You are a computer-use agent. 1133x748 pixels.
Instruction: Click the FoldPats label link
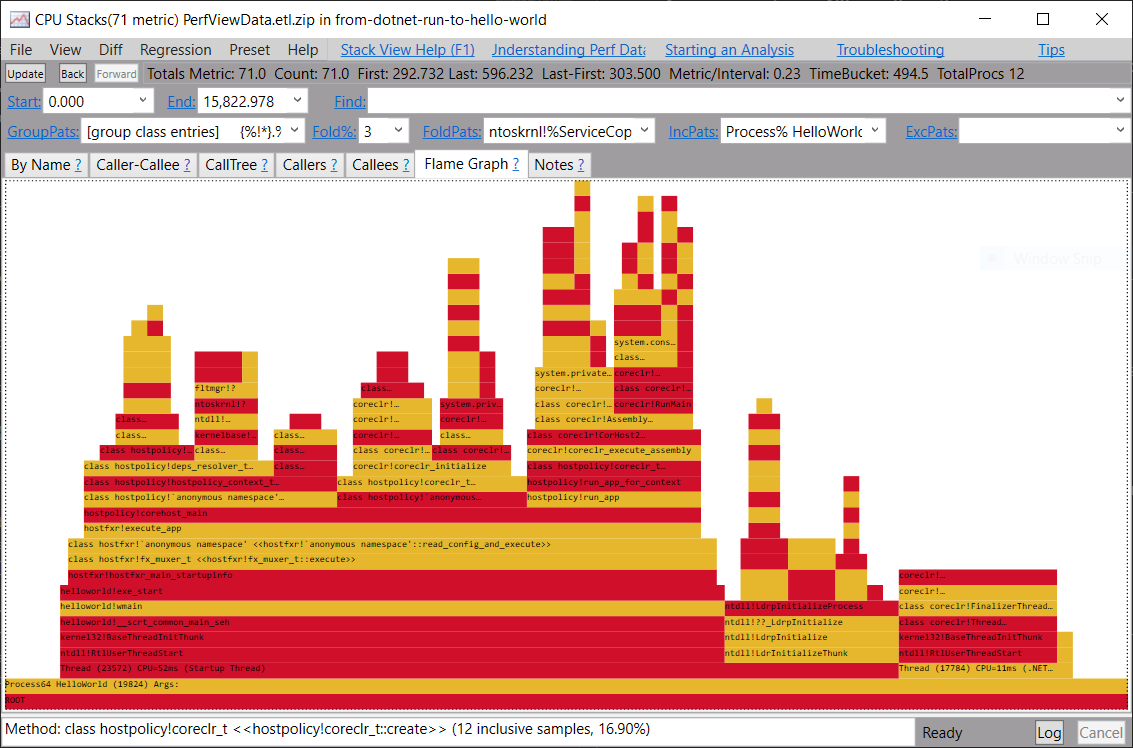452,132
